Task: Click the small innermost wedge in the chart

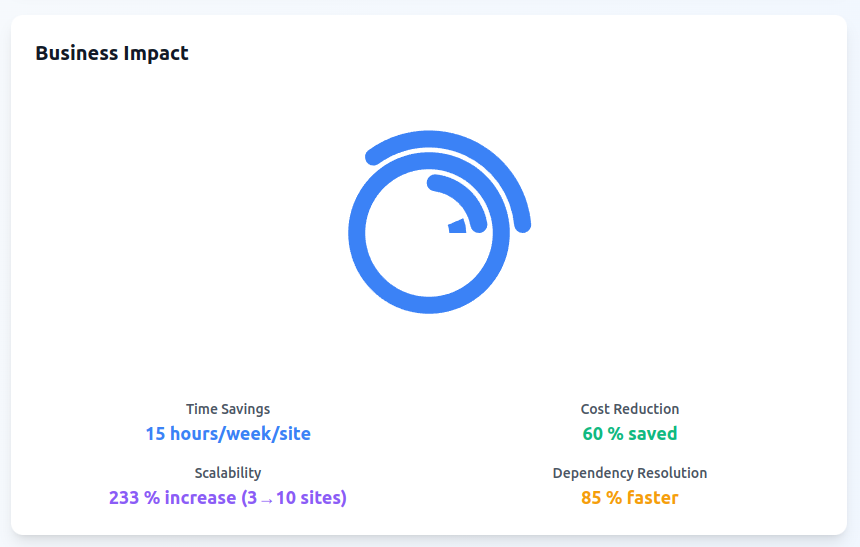Action: pyautogui.click(x=458, y=226)
